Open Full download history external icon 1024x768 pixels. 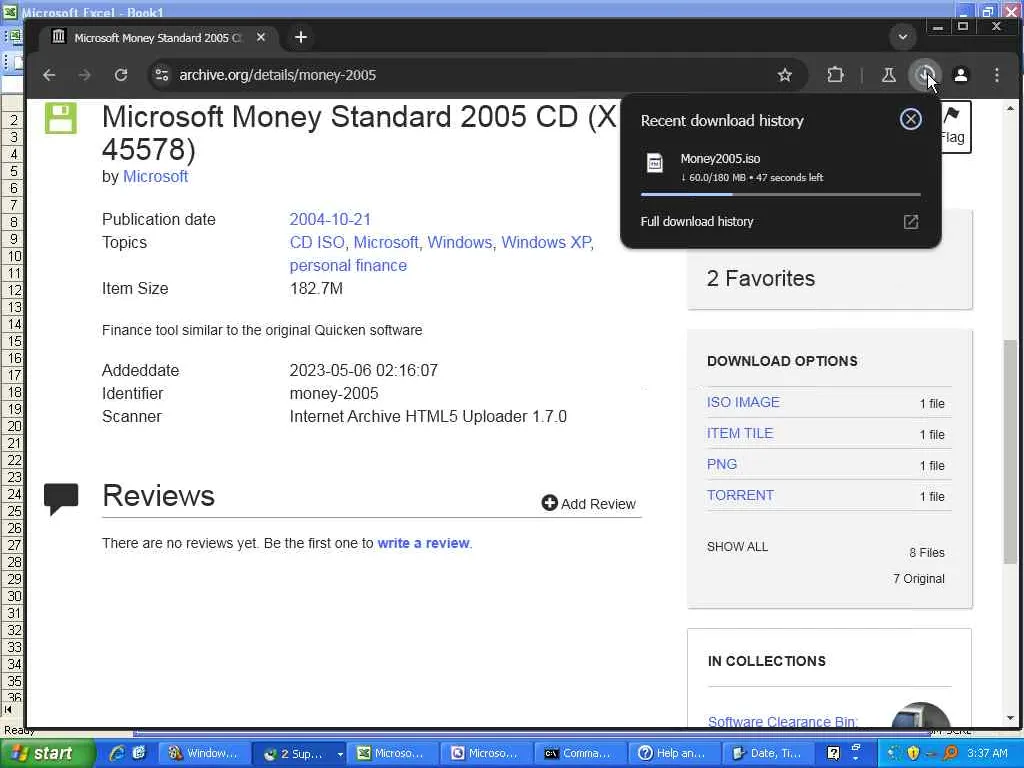(x=910, y=222)
